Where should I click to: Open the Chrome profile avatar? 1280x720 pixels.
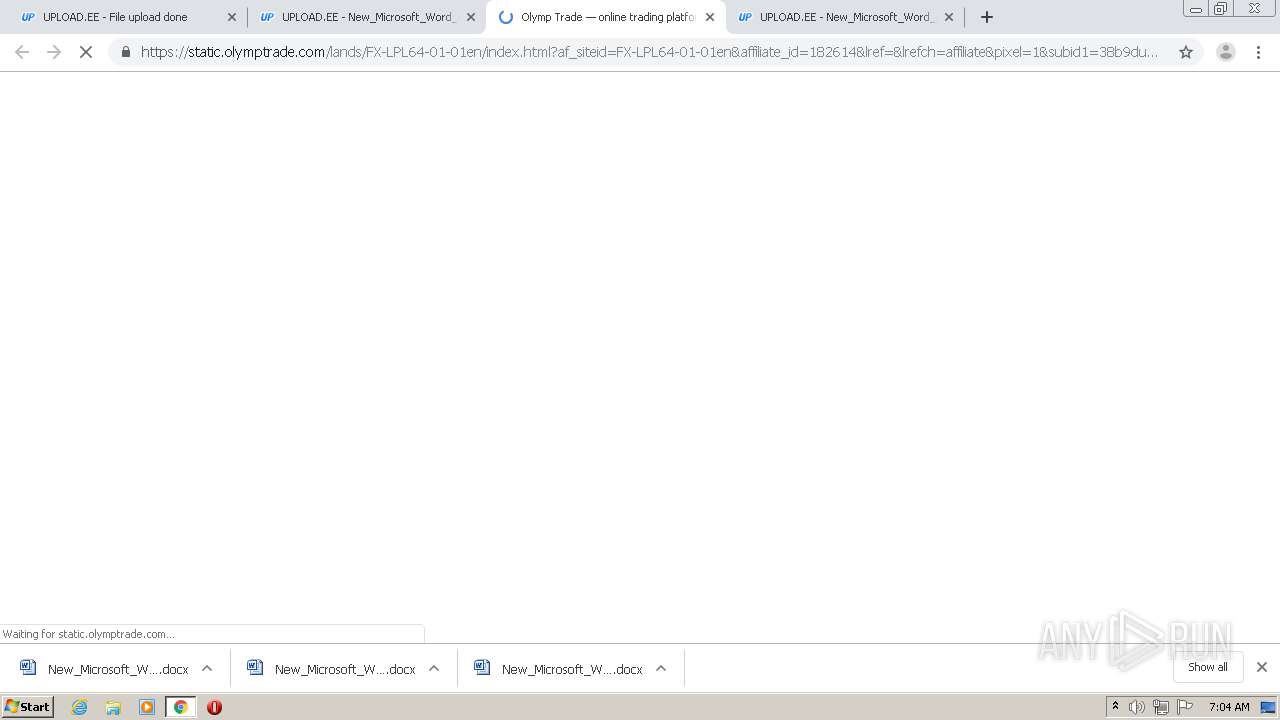pyautogui.click(x=1226, y=52)
